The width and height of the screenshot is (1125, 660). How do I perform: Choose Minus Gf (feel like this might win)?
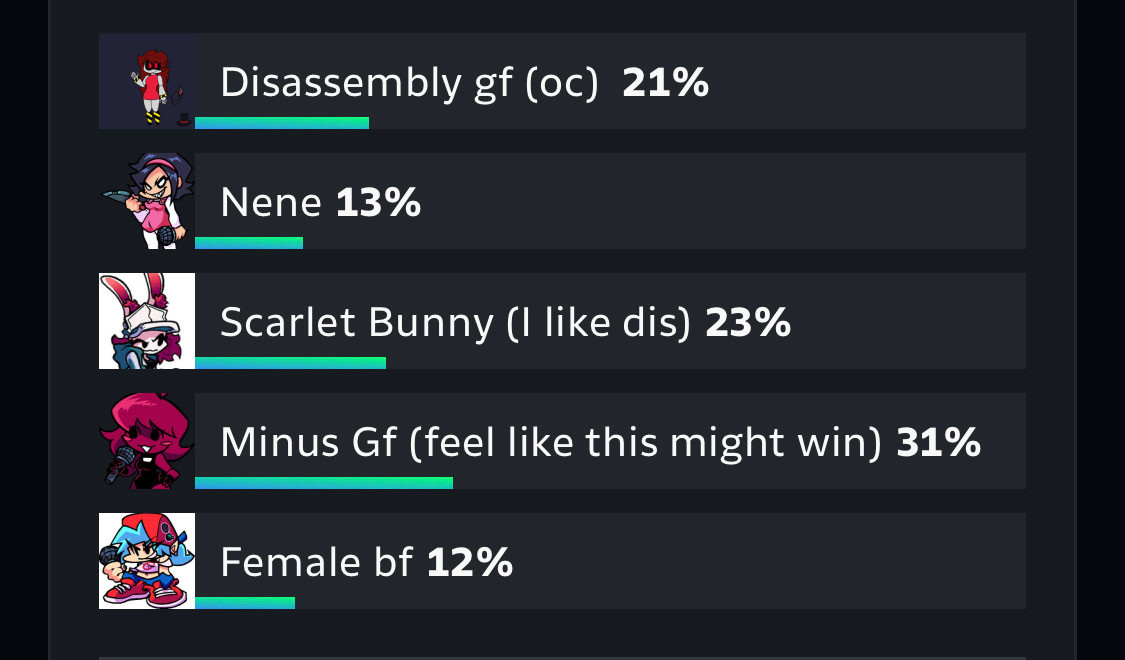550,443
